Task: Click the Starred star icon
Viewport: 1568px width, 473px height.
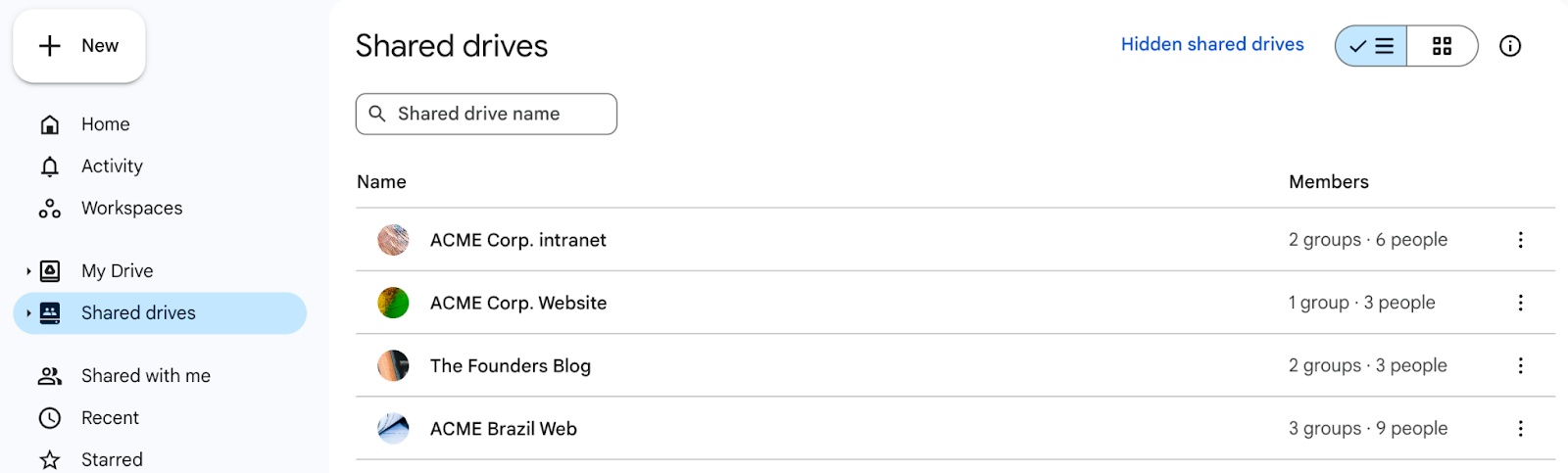Action: 50,460
